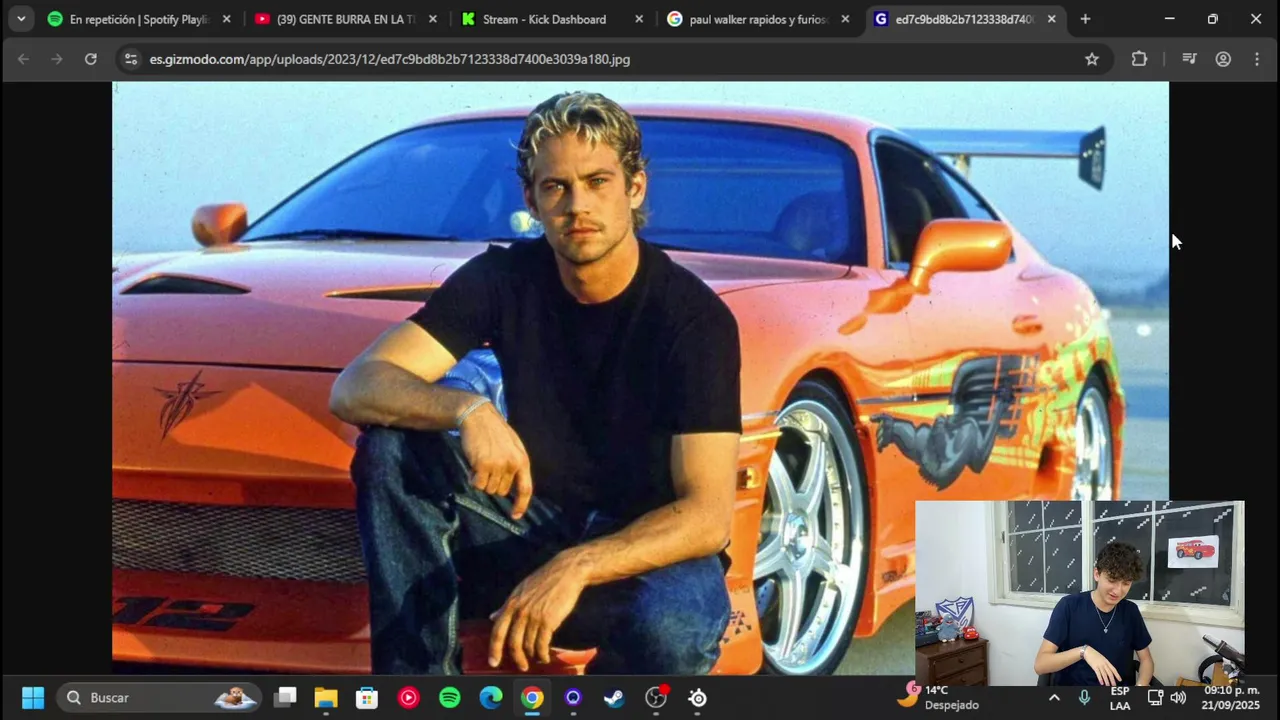Open the Chrome three-dot menu
The image size is (1280, 720).
(x=1257, y=59)
